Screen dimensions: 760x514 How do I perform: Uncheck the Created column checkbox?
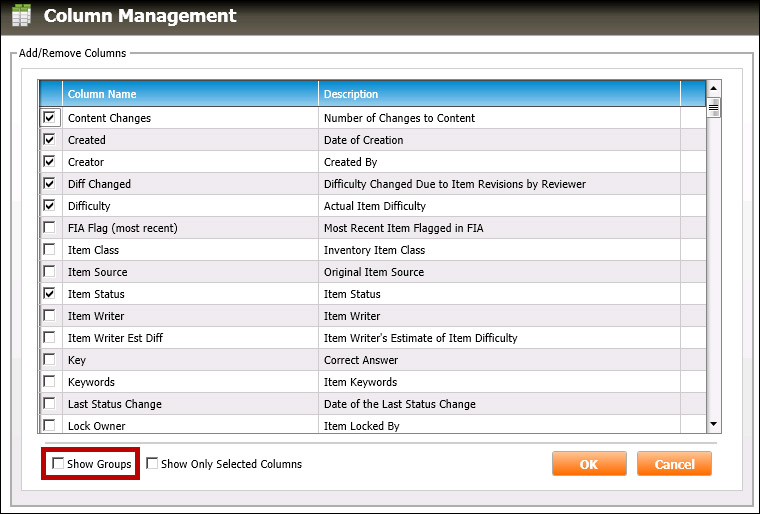point(50,140)
